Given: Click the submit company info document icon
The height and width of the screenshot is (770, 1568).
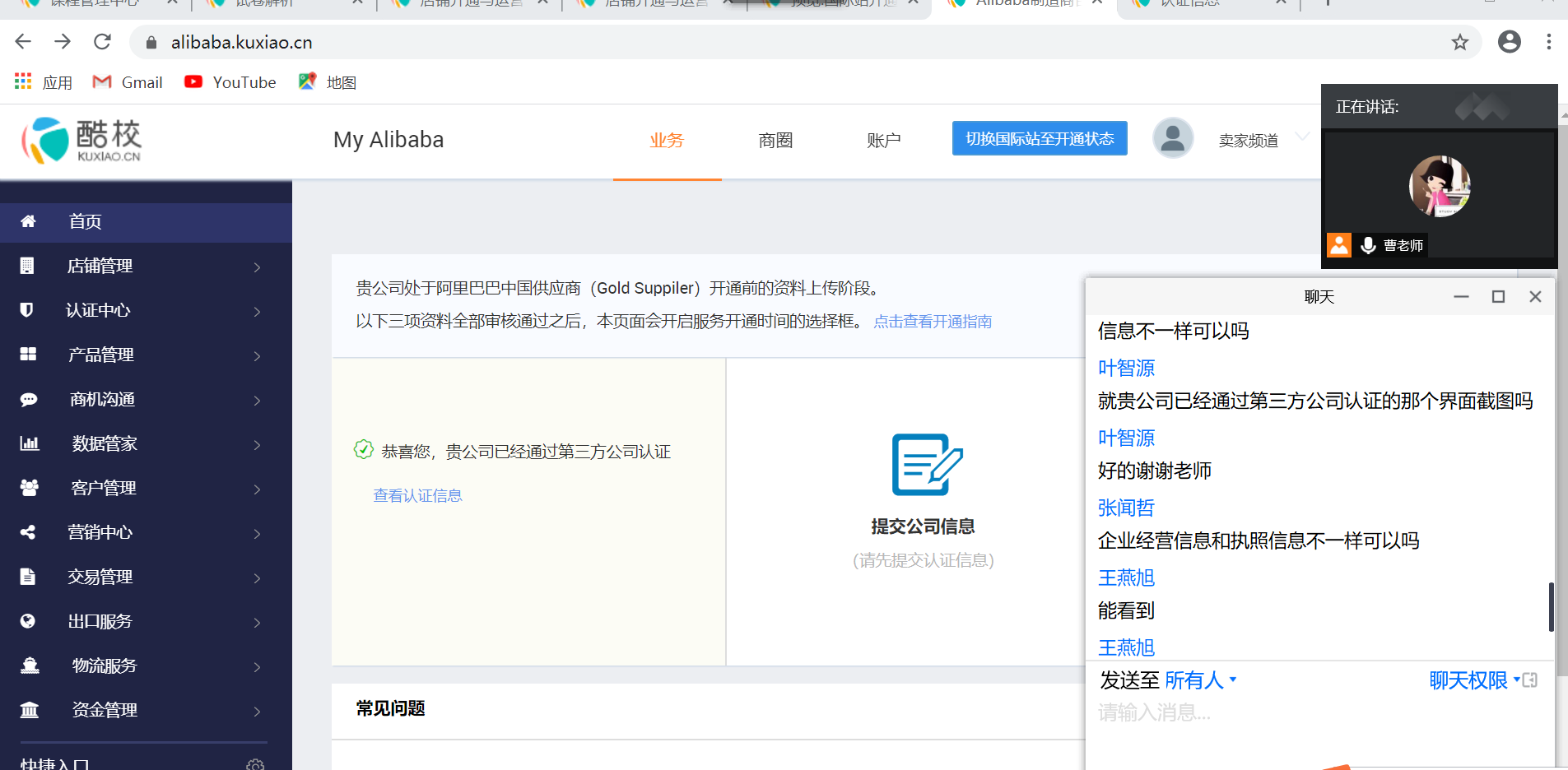Looking at the screenshot, I should click(x=926, y=465).
